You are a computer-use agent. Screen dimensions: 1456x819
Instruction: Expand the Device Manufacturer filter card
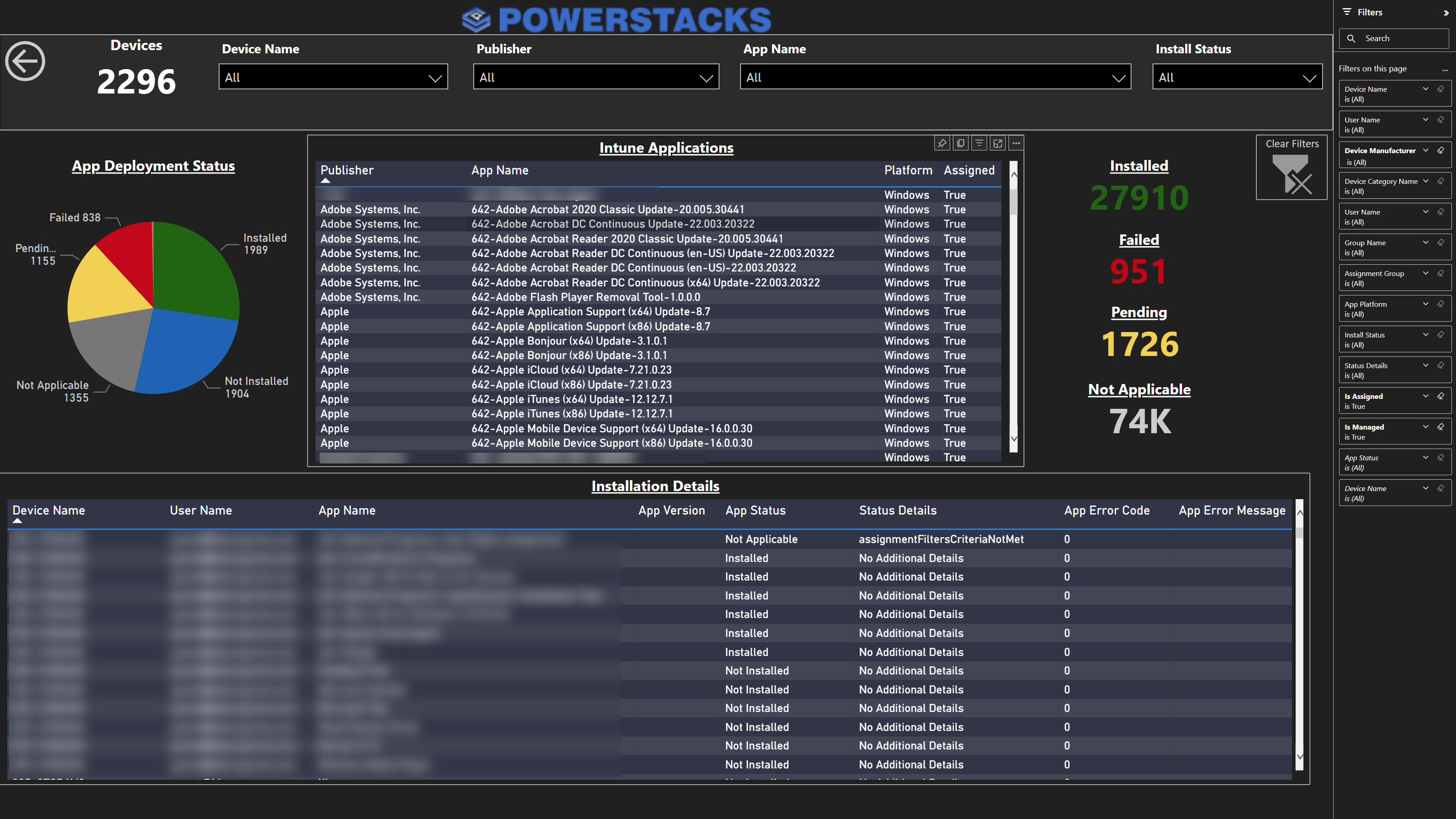tap(1425, 150)
